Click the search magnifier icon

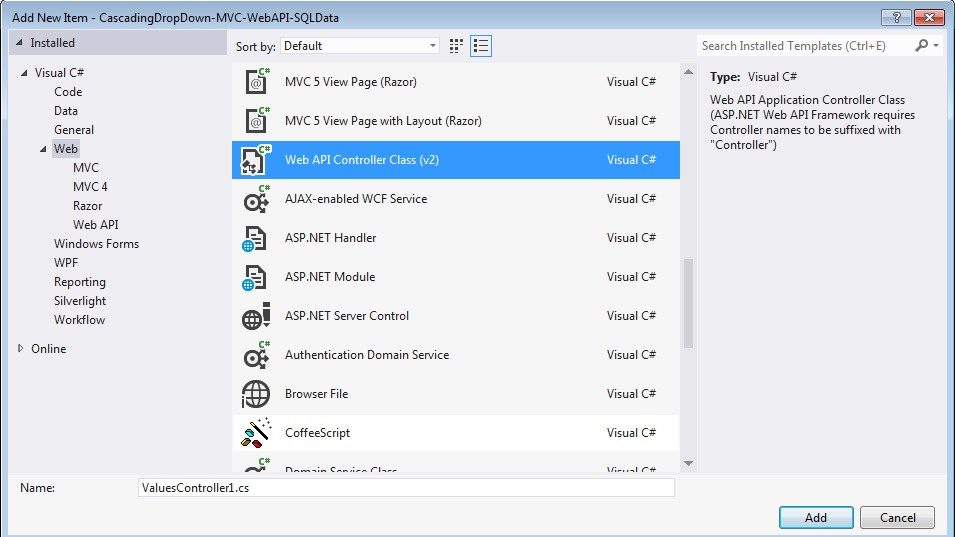click(x=922, y=46)
